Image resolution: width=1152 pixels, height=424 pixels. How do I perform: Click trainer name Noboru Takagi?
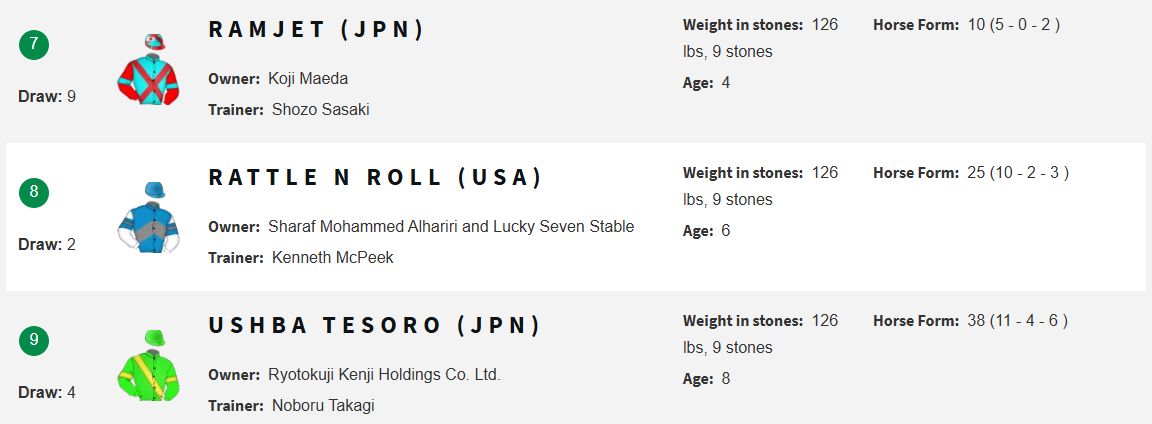[x=323, y=406]
